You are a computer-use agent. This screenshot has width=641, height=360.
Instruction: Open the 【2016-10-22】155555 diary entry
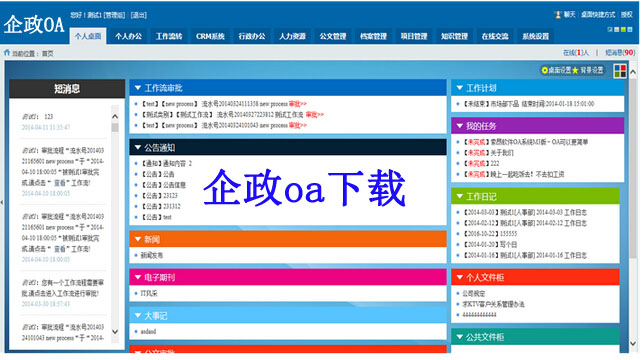click(489, 234)
